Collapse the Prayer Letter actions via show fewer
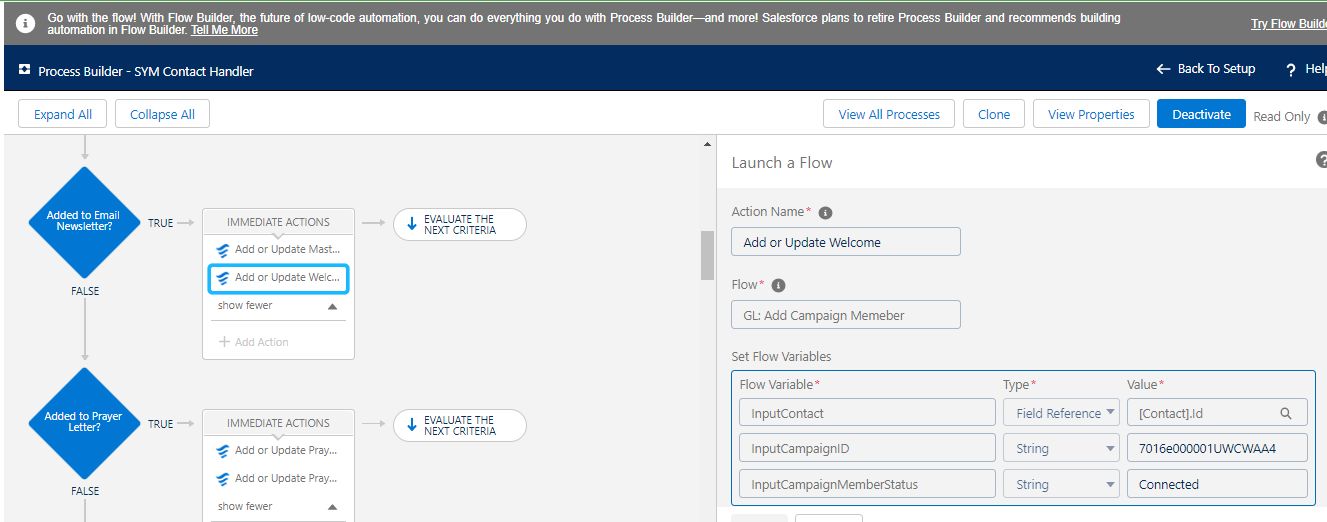This screenshot has width=1327, height=522. point(333,507)
